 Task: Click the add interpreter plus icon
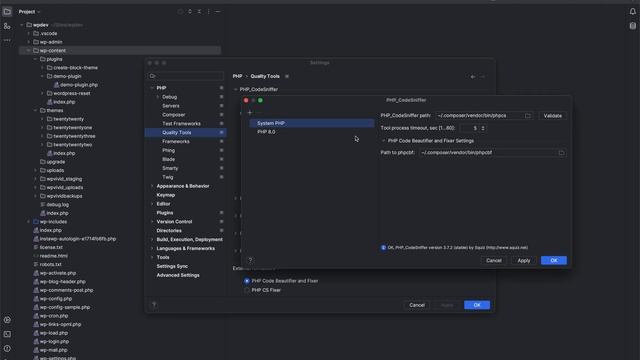[x=250, y=113]
